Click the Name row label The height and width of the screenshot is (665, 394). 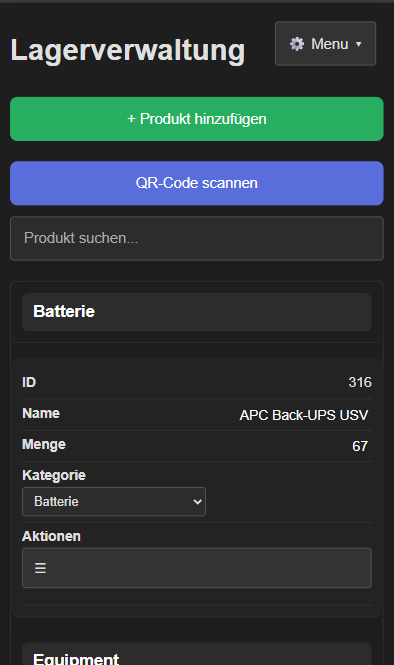(x=41, y=413)
